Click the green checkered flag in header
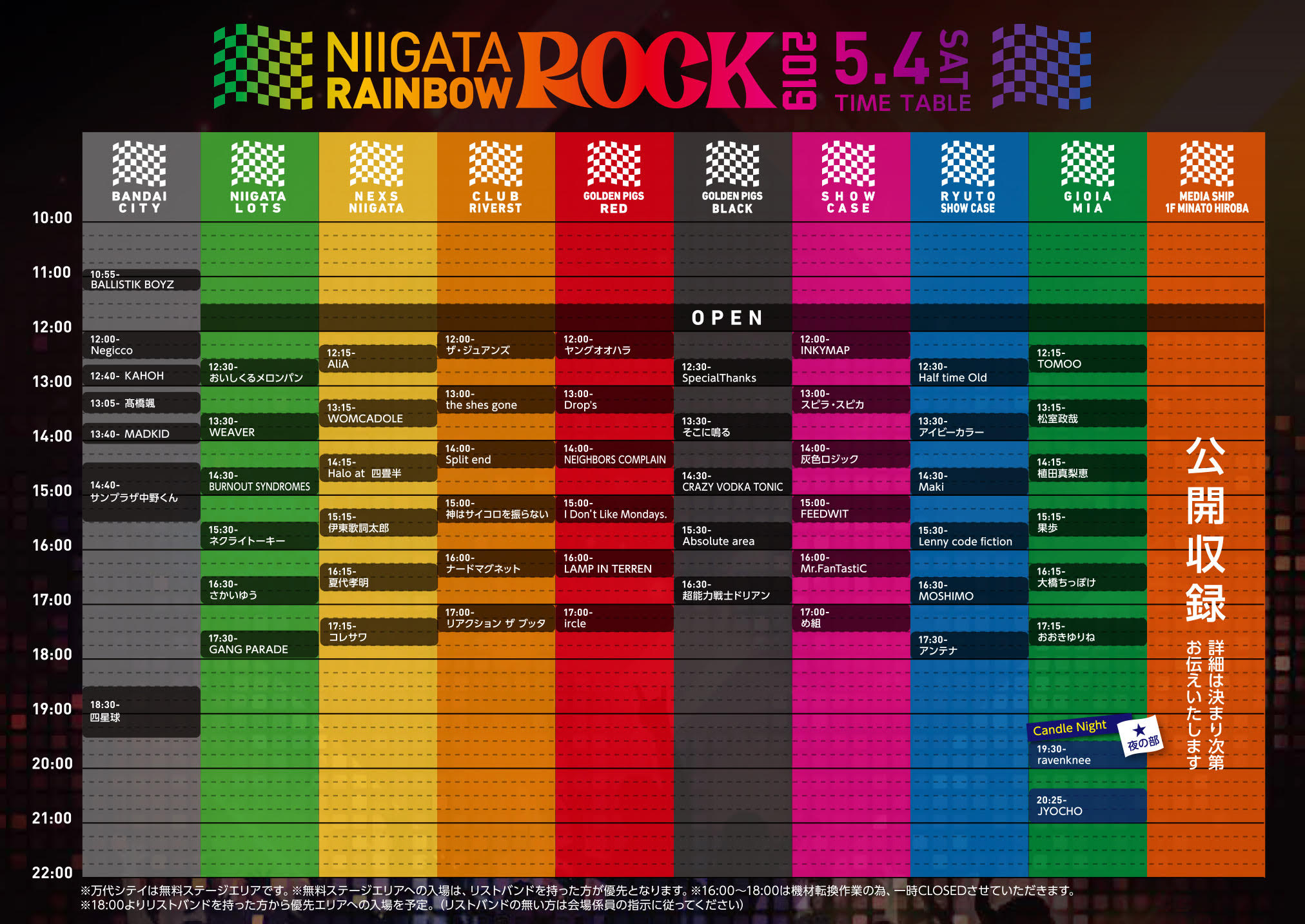The image size is (1305, 924). tap(263, 66)
